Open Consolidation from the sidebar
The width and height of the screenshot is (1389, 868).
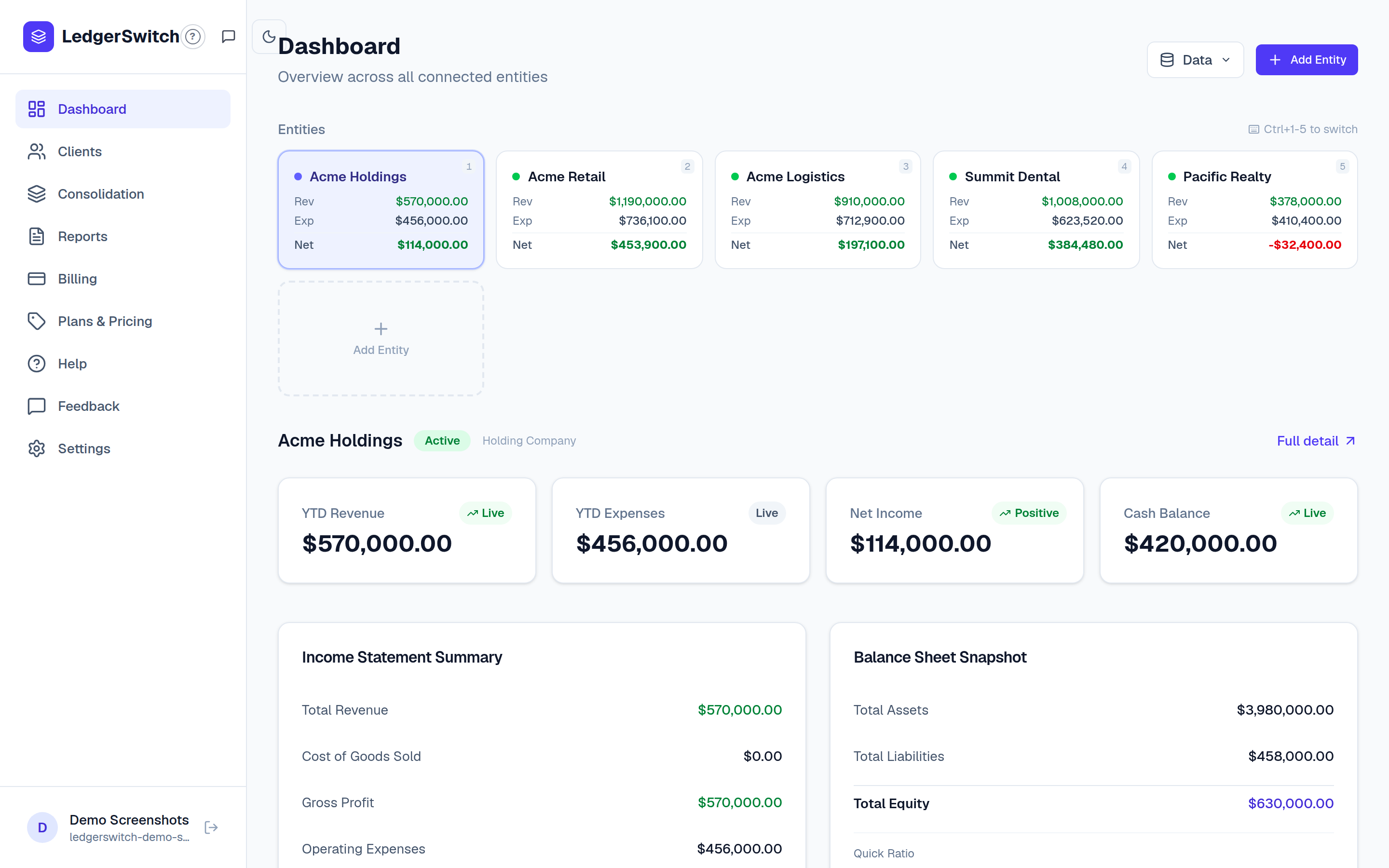coord(123,194)
